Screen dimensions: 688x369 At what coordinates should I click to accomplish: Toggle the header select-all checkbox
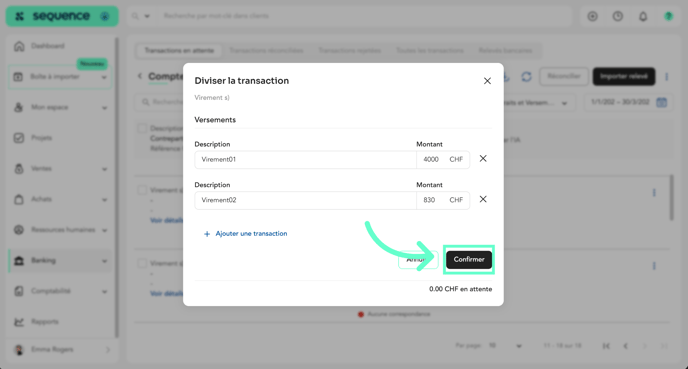tap(142, 129)
